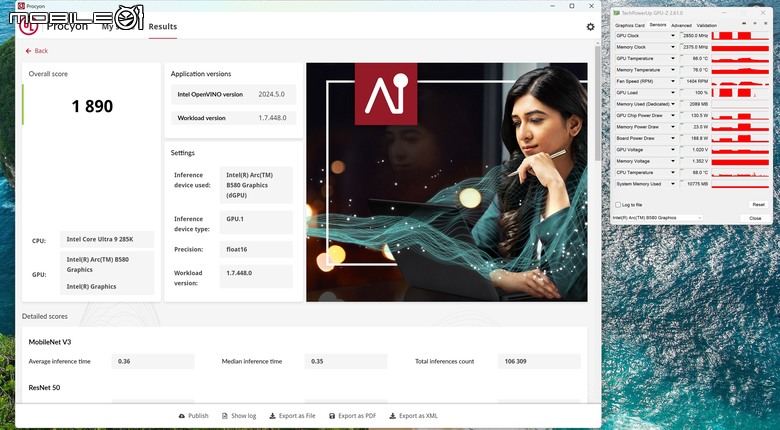Open the GPU Clock sensor dropdown
Viewport: 780px width, 430px height.
pos(673,36)
